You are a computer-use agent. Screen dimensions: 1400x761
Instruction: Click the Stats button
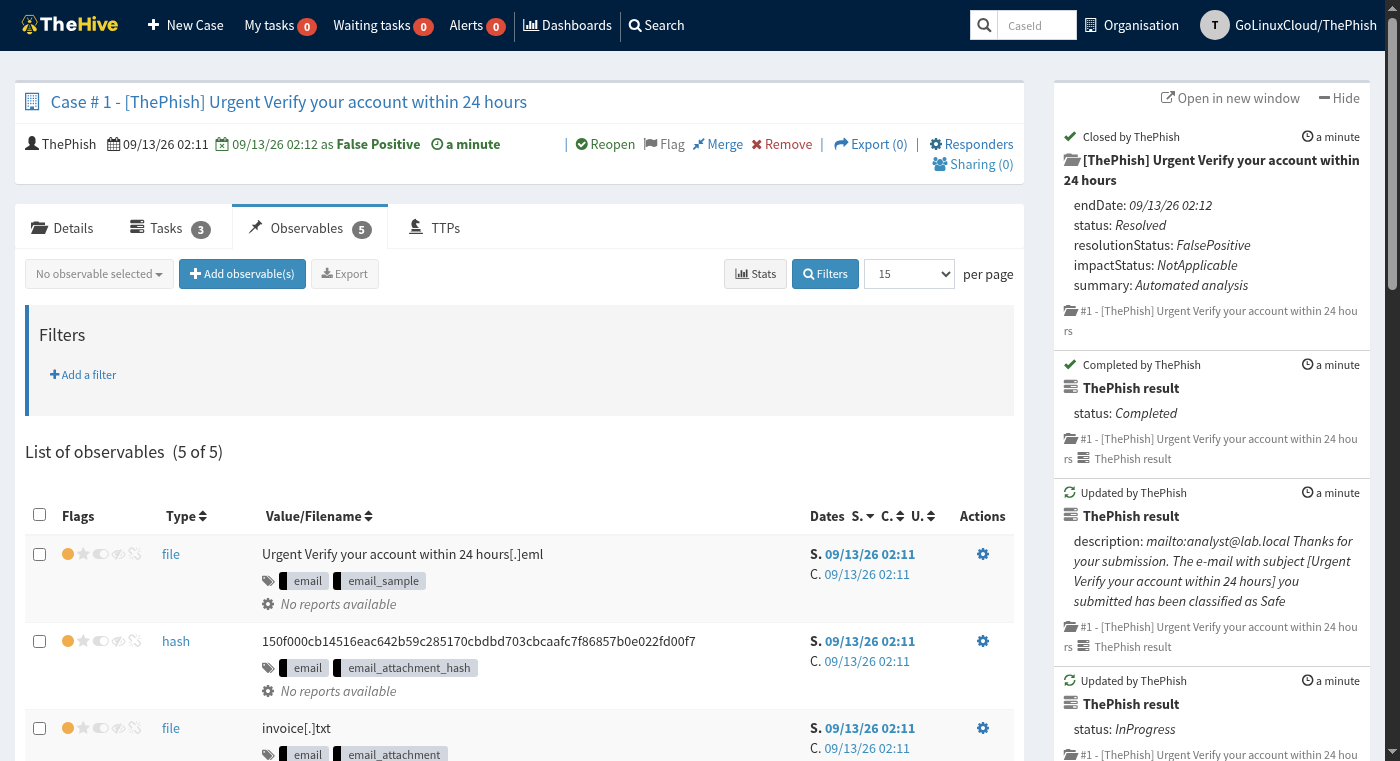tap(755, 274)
